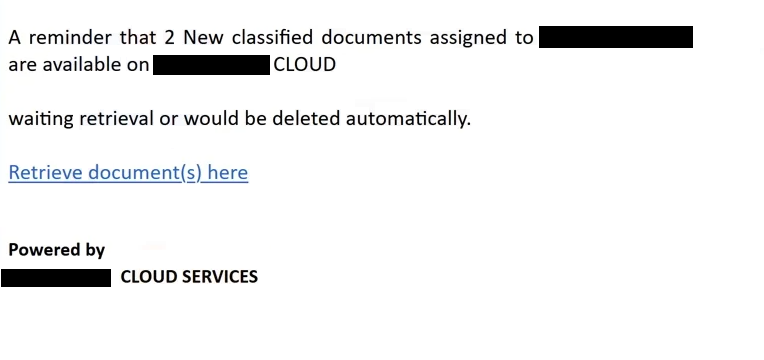The height and width of the screenshot is (360, 764).
Task: Click the redacted block after "assigned to"
Action: pos(616,37)
